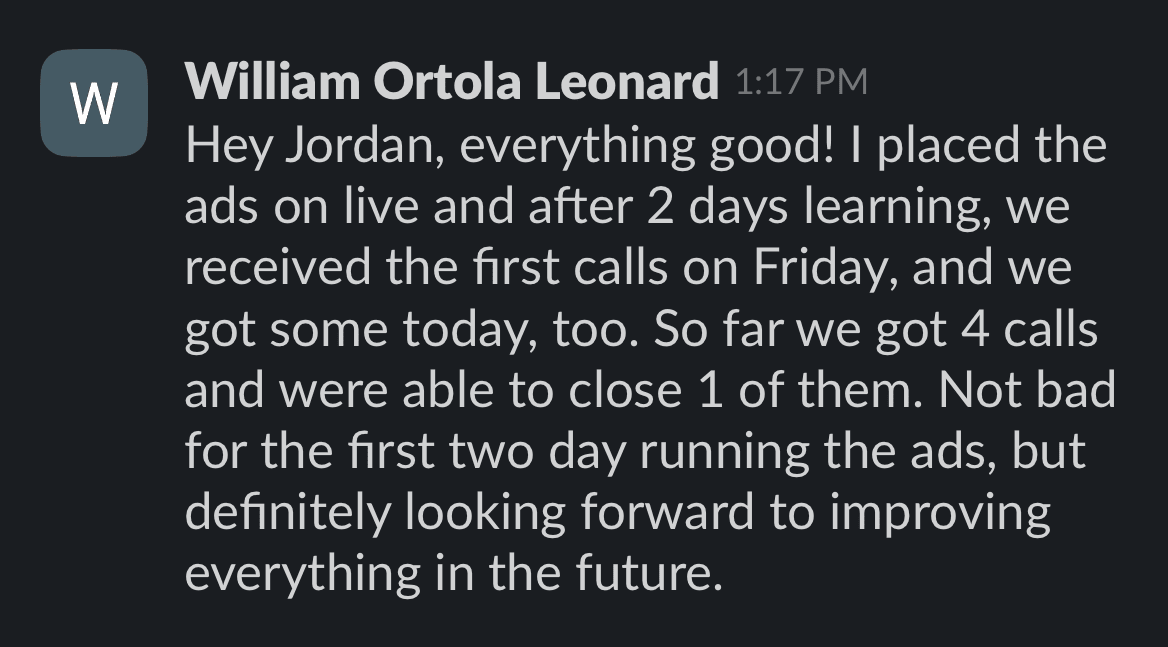This screenshot has height=647, width=1168.
Task: Click the phrase "Not bad" in the message
Action: point(1027,389)
